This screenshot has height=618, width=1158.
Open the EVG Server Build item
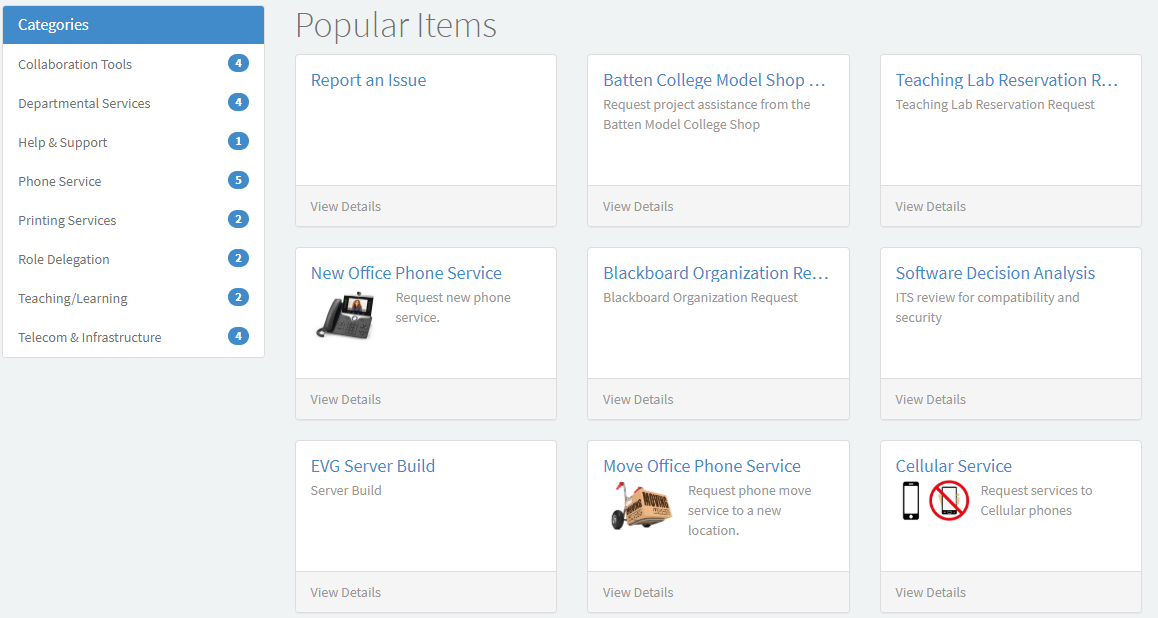click(x=372, y=466)
